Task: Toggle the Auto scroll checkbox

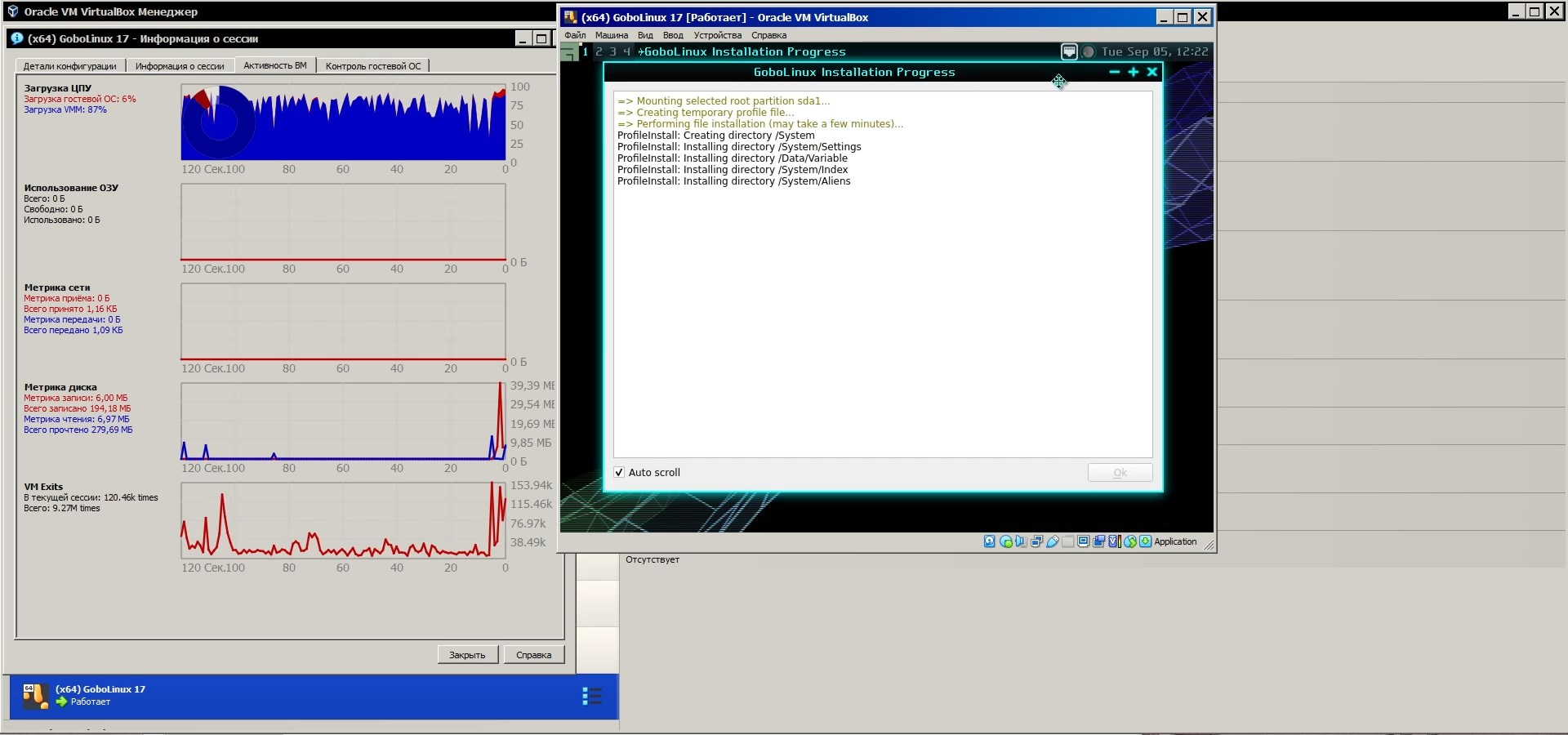Action: coord(619,472)
